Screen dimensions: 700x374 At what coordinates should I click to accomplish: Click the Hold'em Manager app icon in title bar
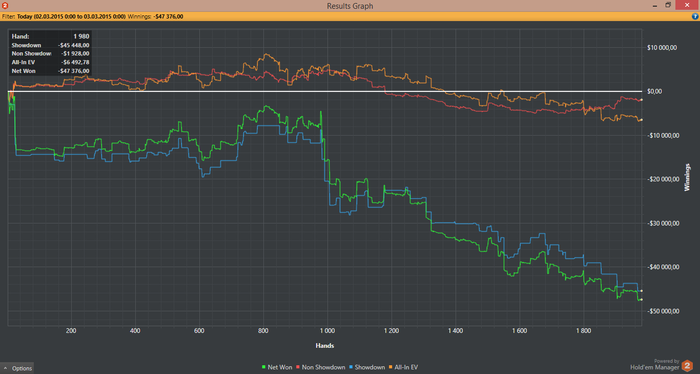tap(5, 5)
